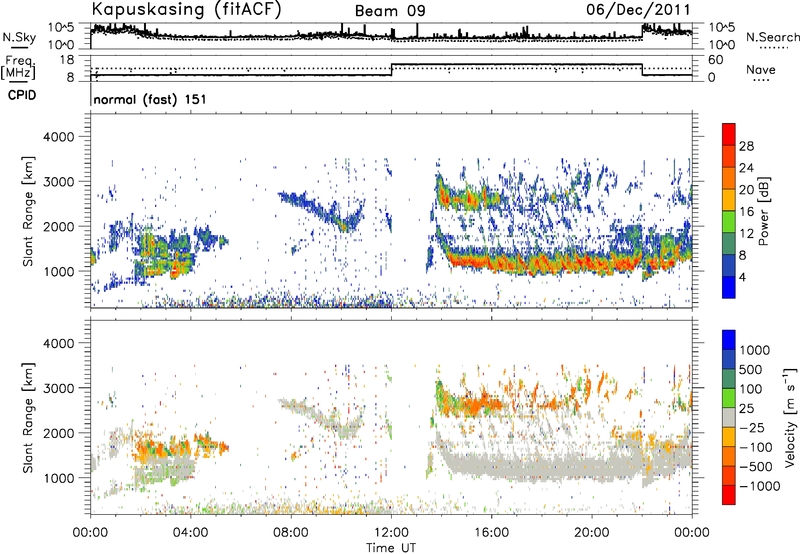Select the "normal (fast) 151" CPID text
Screen dimensions: 800x554
coord(150,99)
